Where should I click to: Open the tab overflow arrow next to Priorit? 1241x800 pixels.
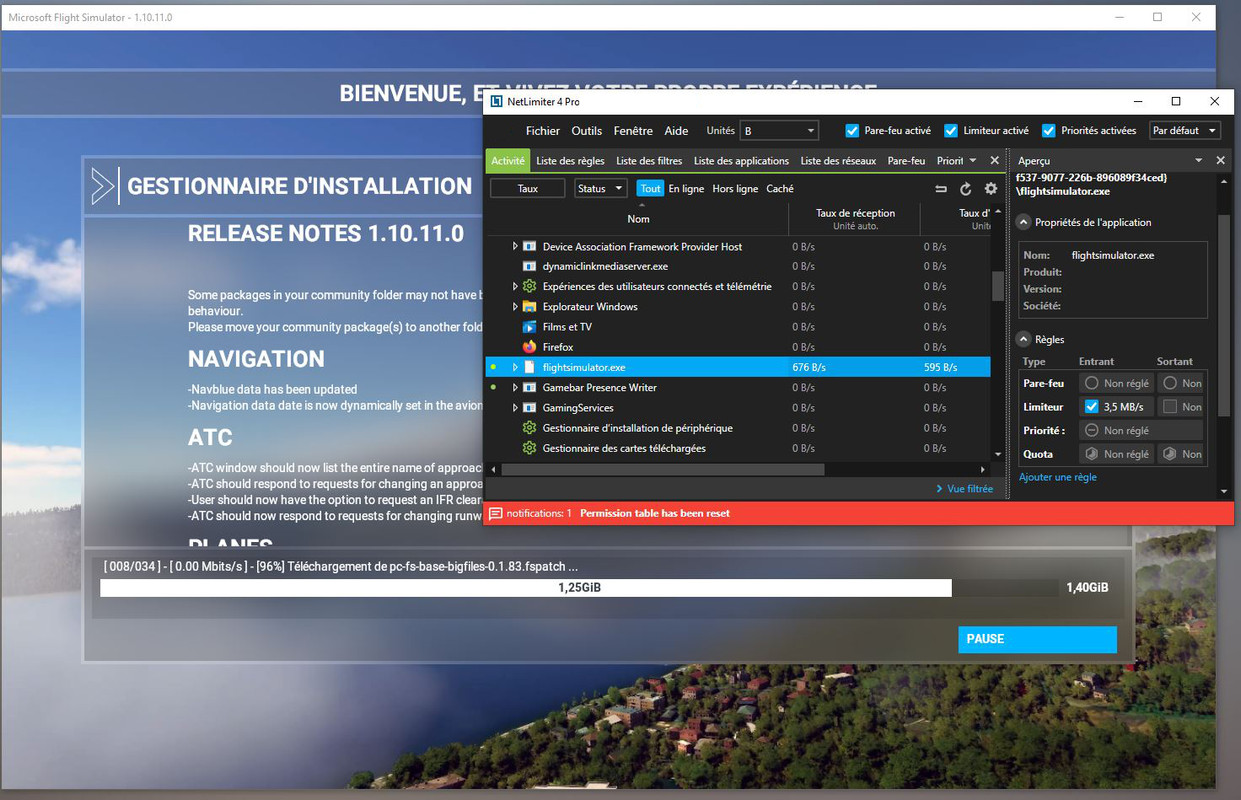tap(974, 160)
